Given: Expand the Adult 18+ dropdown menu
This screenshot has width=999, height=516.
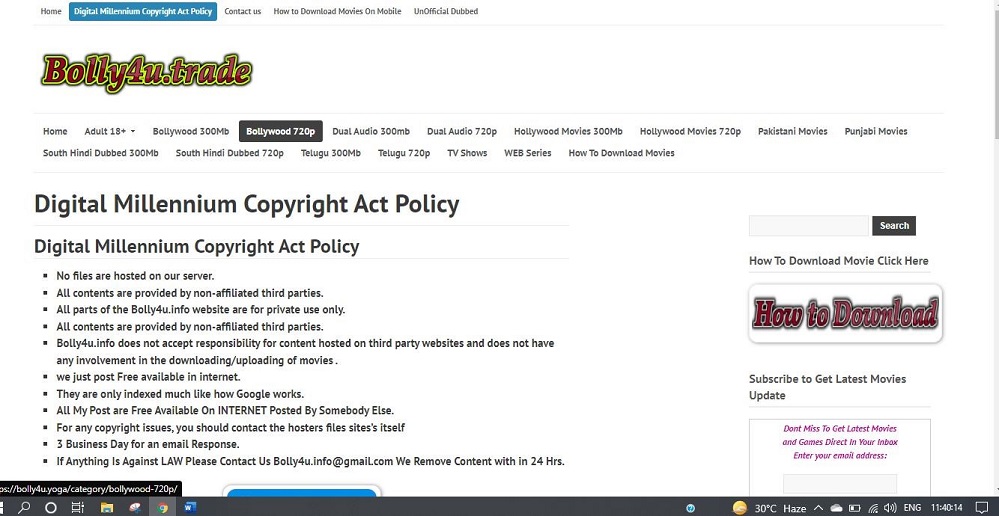Looking at the screenshot, I should pos(110,131).
